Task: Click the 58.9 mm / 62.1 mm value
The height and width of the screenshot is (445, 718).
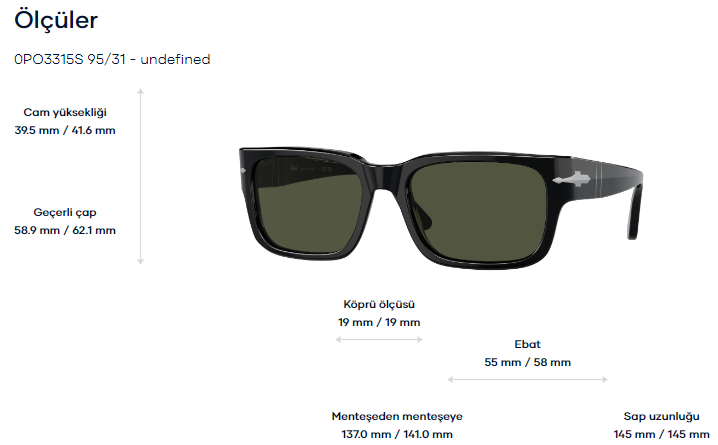Action: tap(65, 230)
